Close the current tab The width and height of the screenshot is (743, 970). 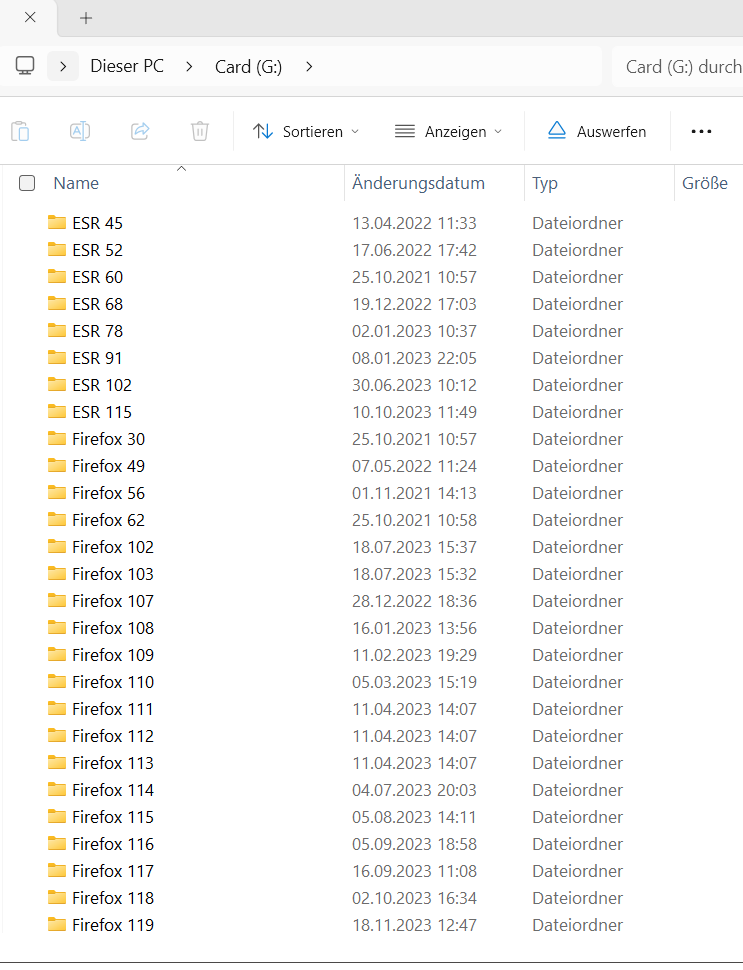(30, 17)
